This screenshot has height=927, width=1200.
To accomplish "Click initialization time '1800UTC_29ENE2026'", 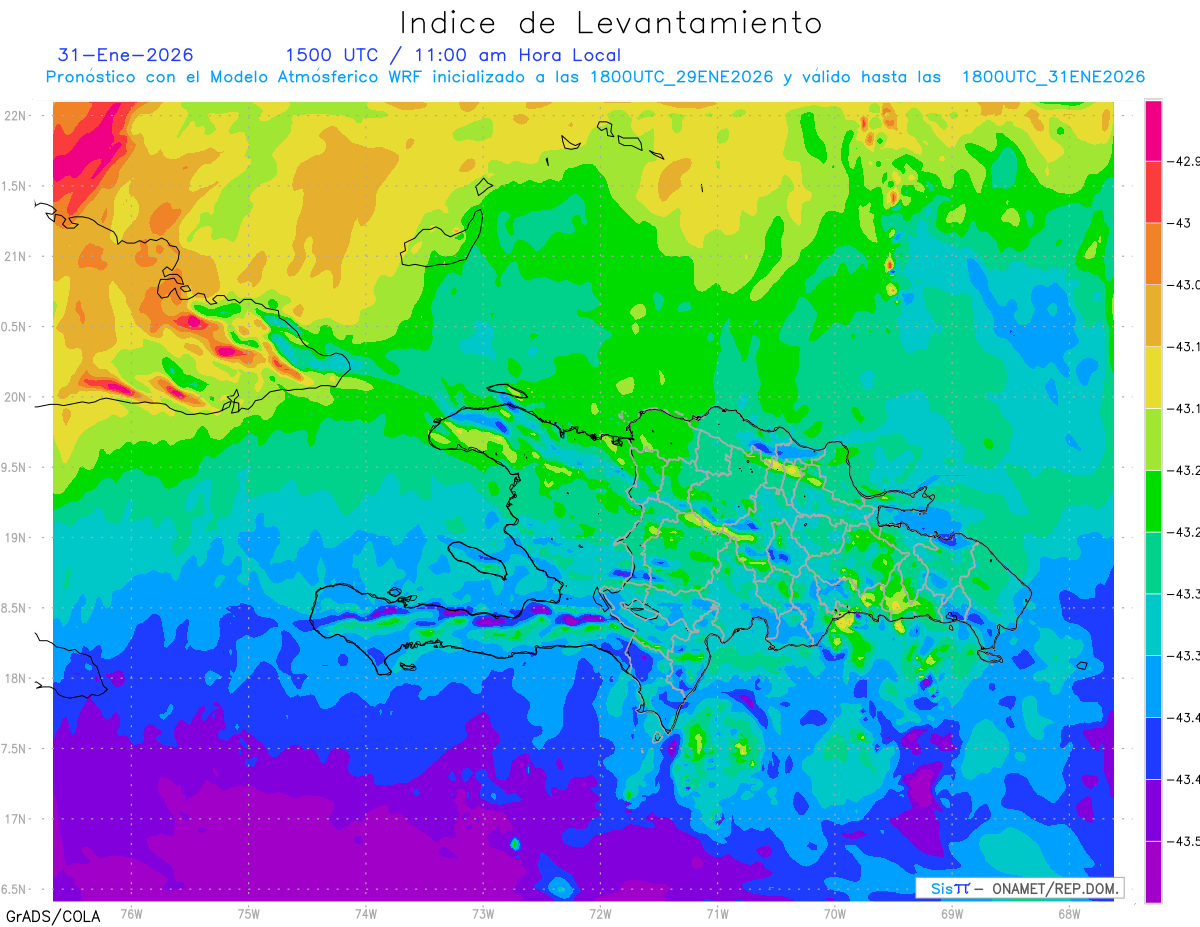I will [682, 77].
